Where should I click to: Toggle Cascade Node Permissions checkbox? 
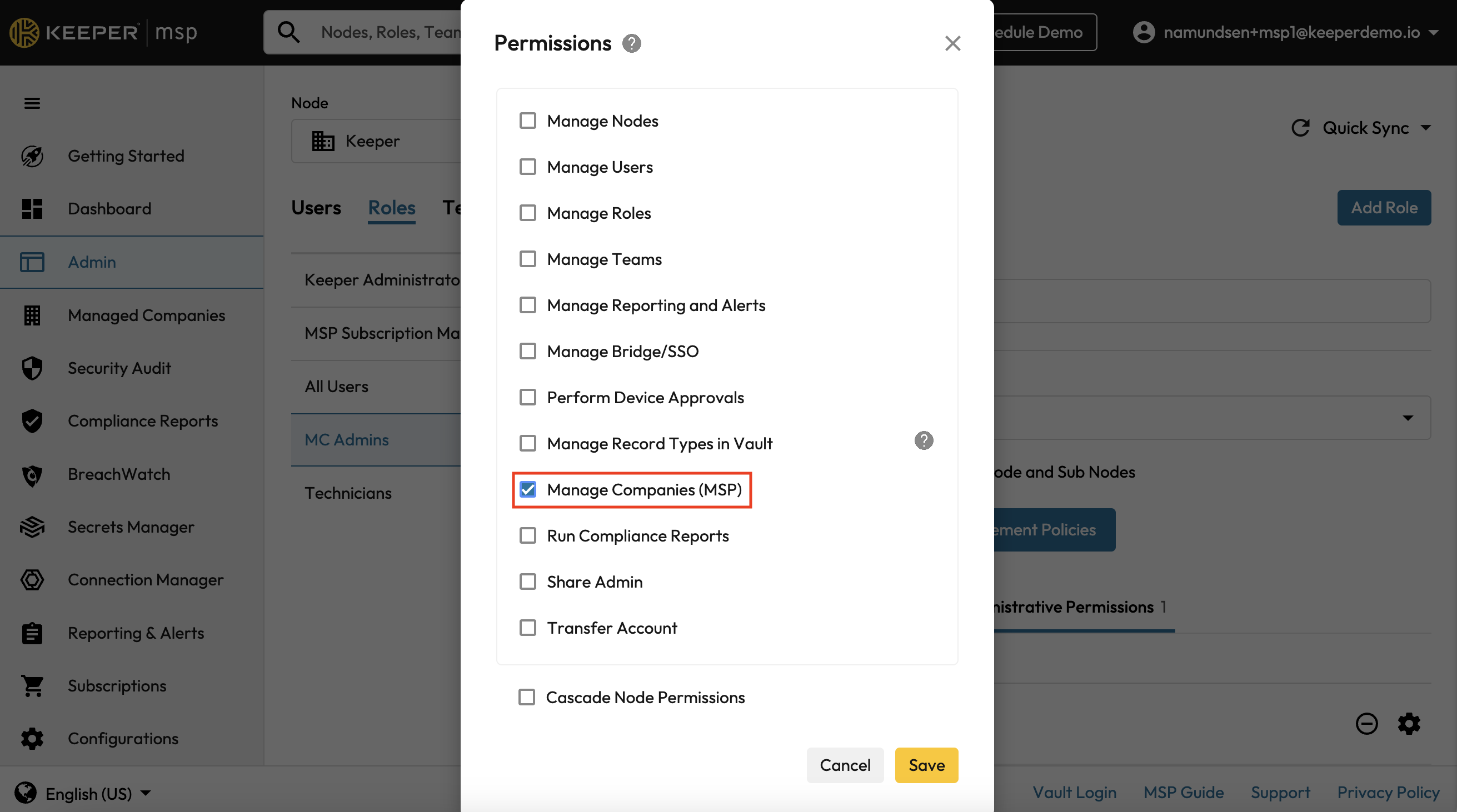pos(526,697)
